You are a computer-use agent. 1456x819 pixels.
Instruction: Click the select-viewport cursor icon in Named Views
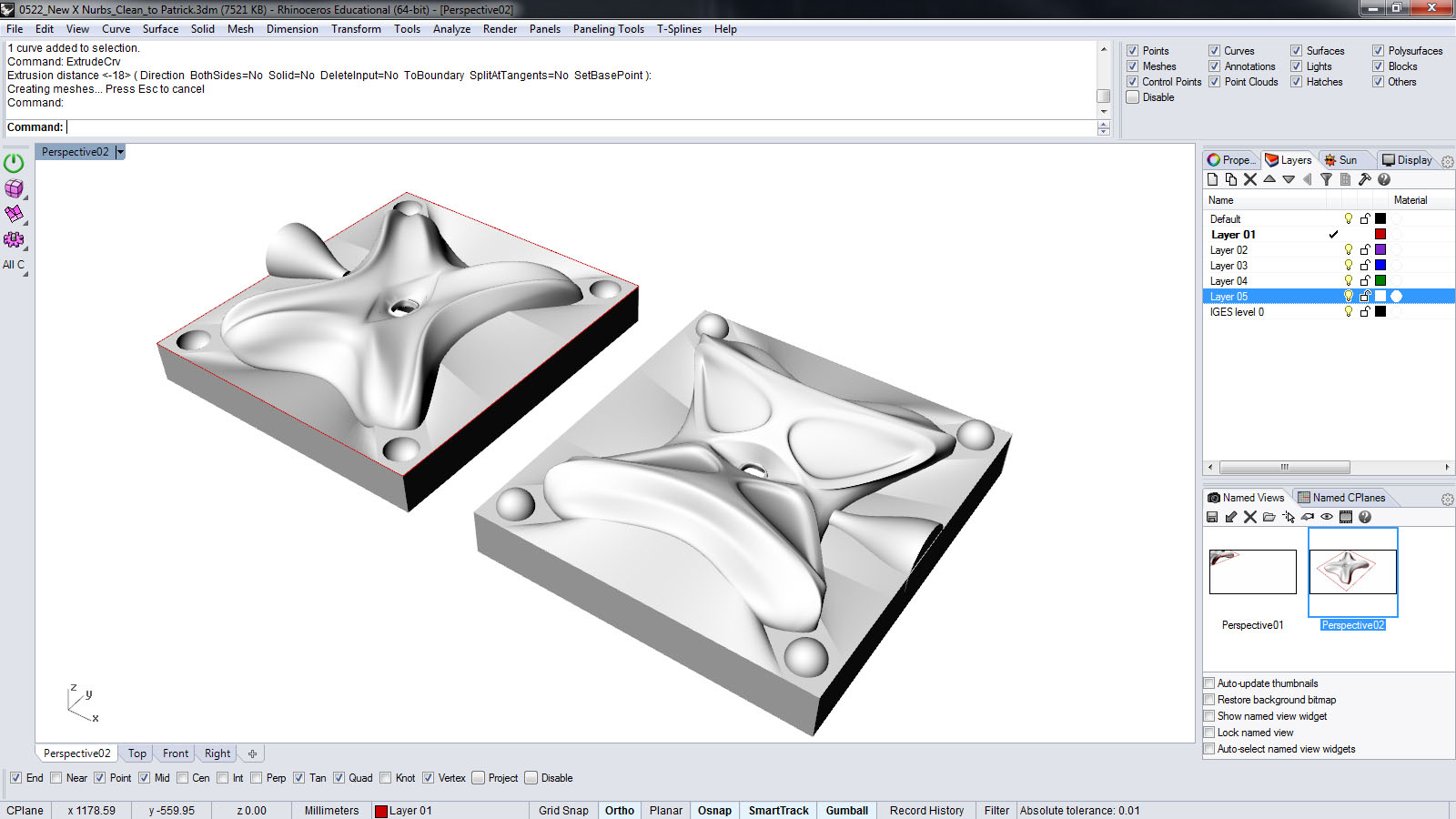[1289, 517]
